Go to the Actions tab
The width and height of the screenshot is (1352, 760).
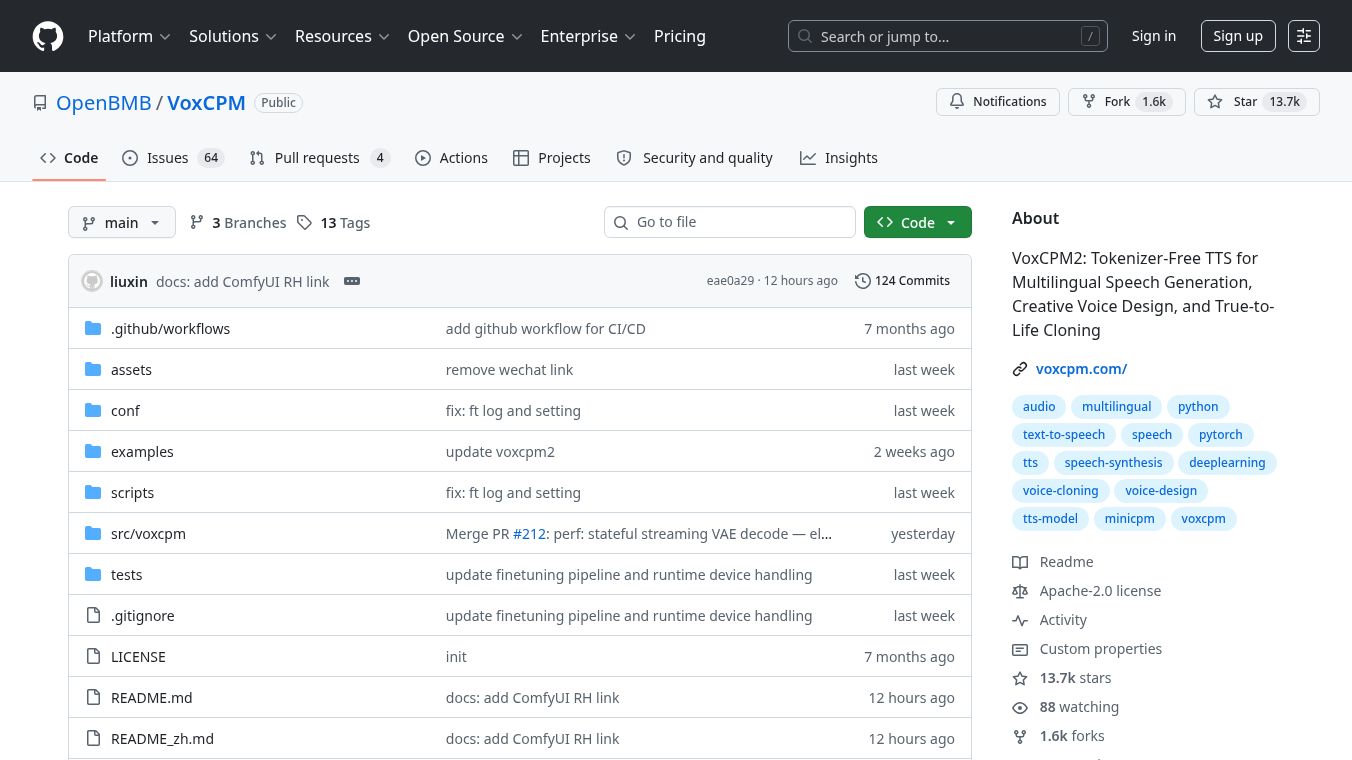tap(451, 158)
